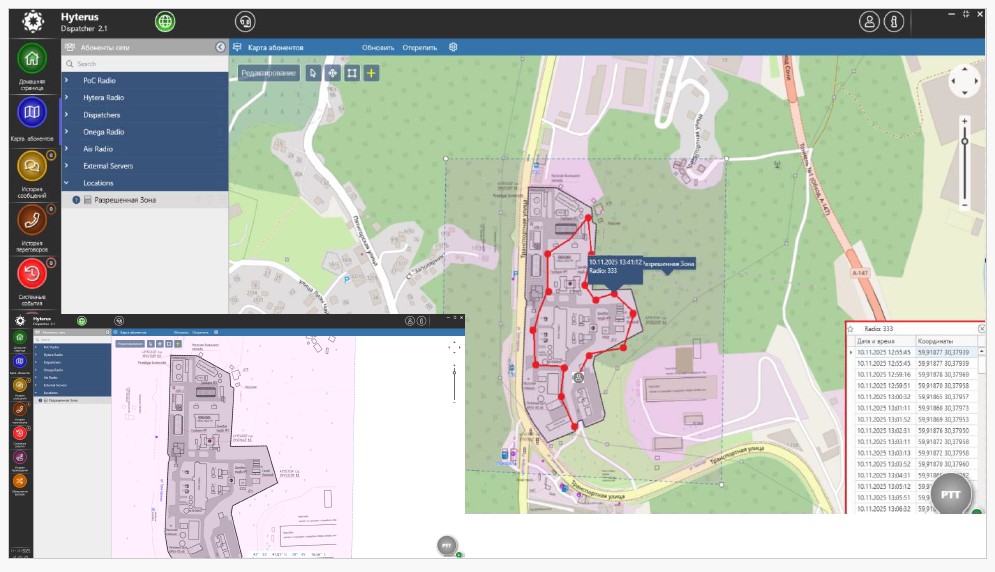
Task: Open the info icon next to the profile icon
Action: click(x=893, y=22)
